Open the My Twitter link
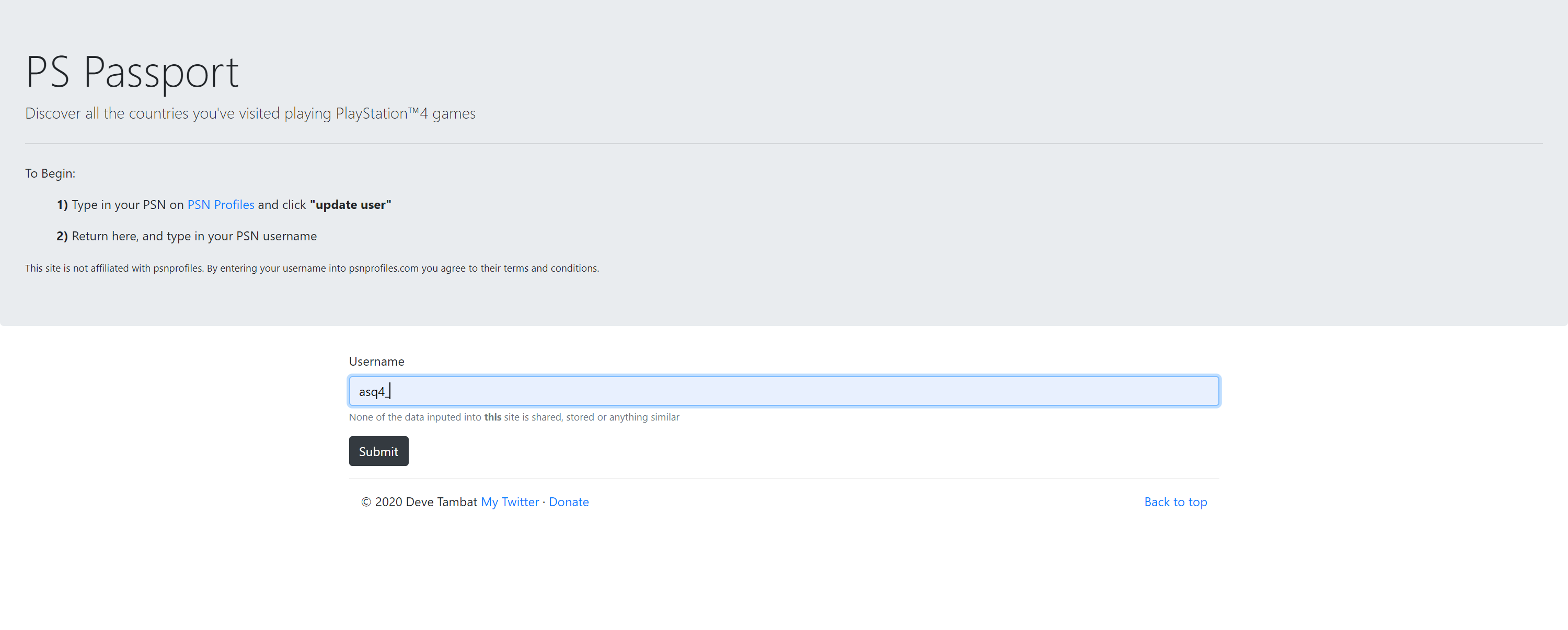The height and width of the screenshot is (630, 1568). tap(510, 501)
